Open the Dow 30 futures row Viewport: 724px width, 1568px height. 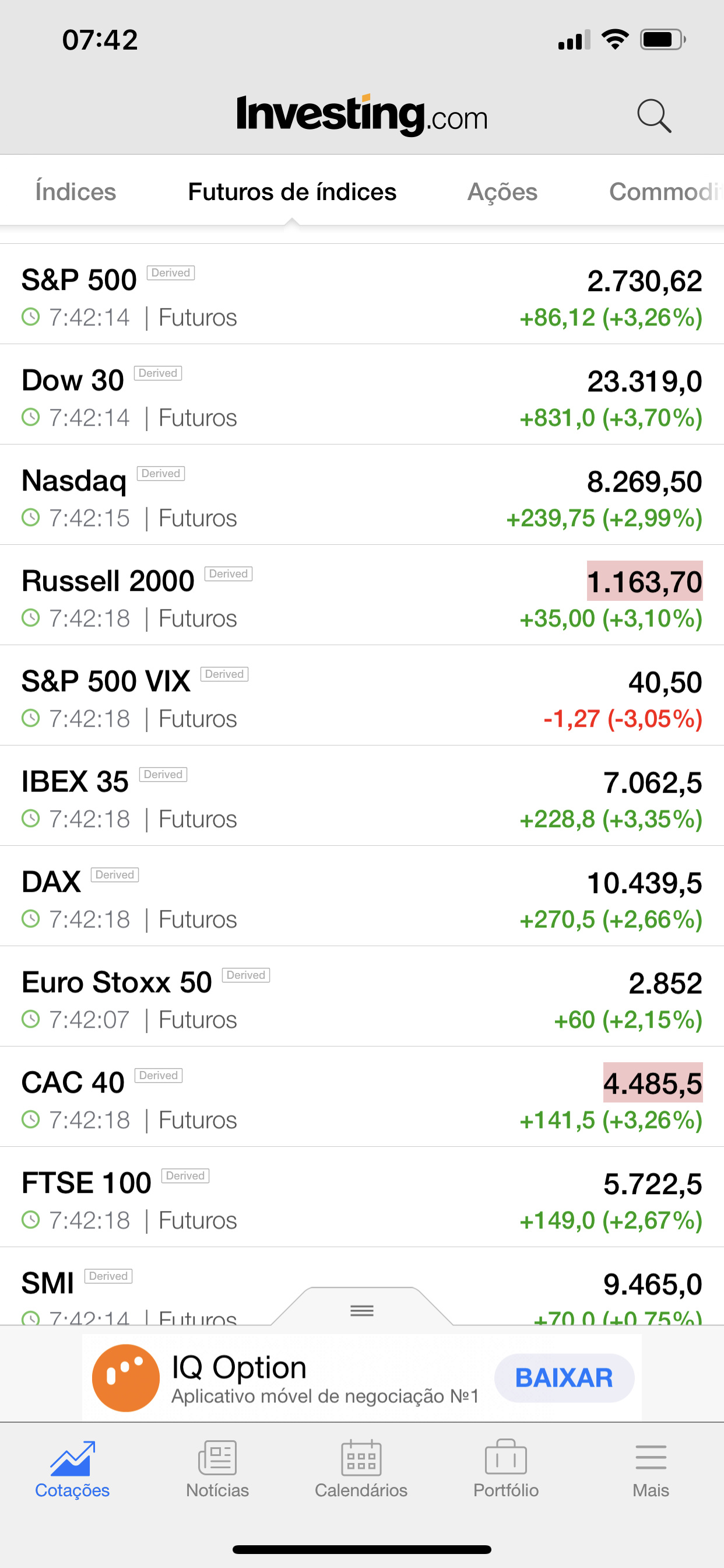click(x=362, y=394)
